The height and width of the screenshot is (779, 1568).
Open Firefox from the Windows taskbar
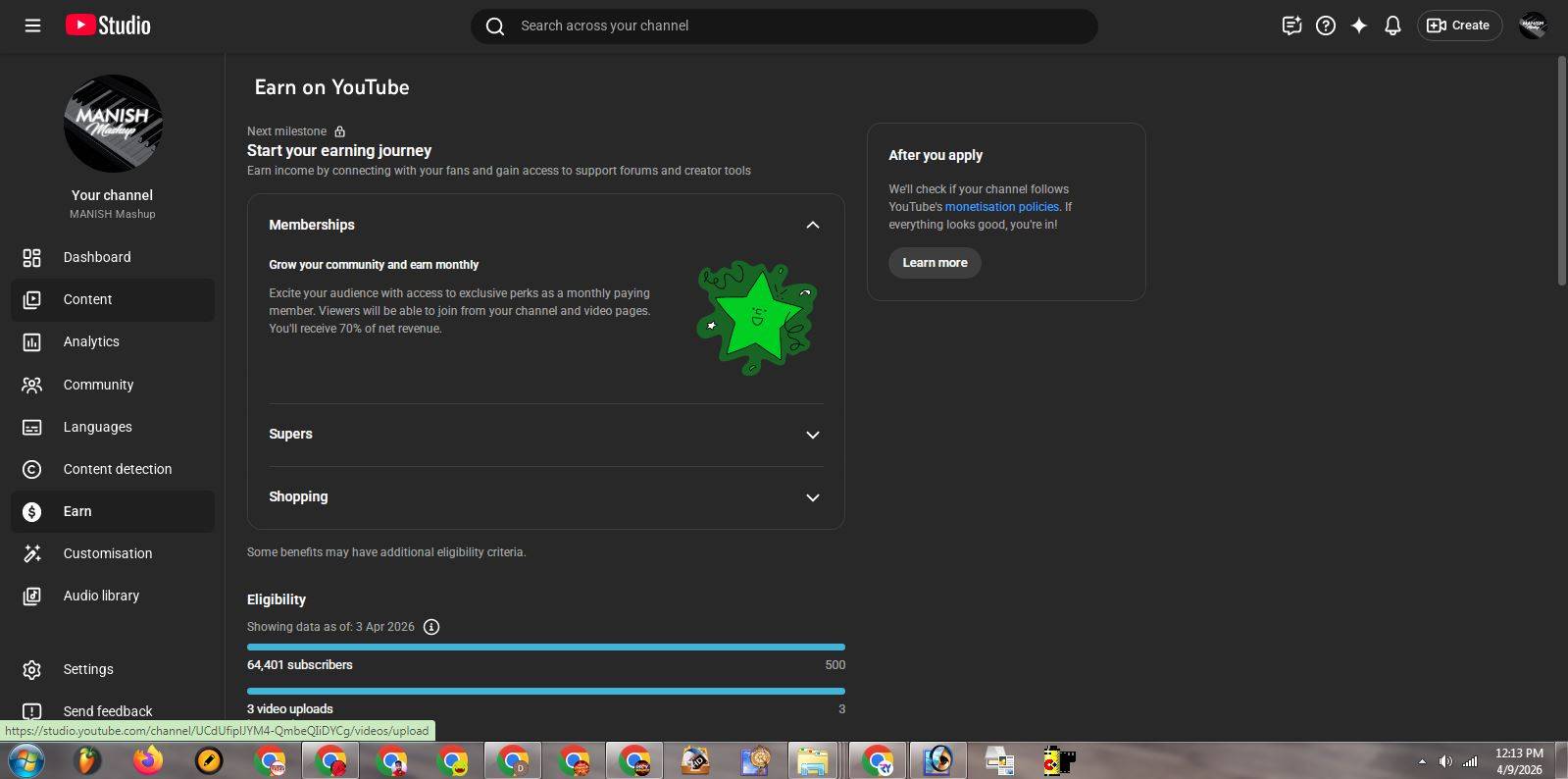coord(148,760)
